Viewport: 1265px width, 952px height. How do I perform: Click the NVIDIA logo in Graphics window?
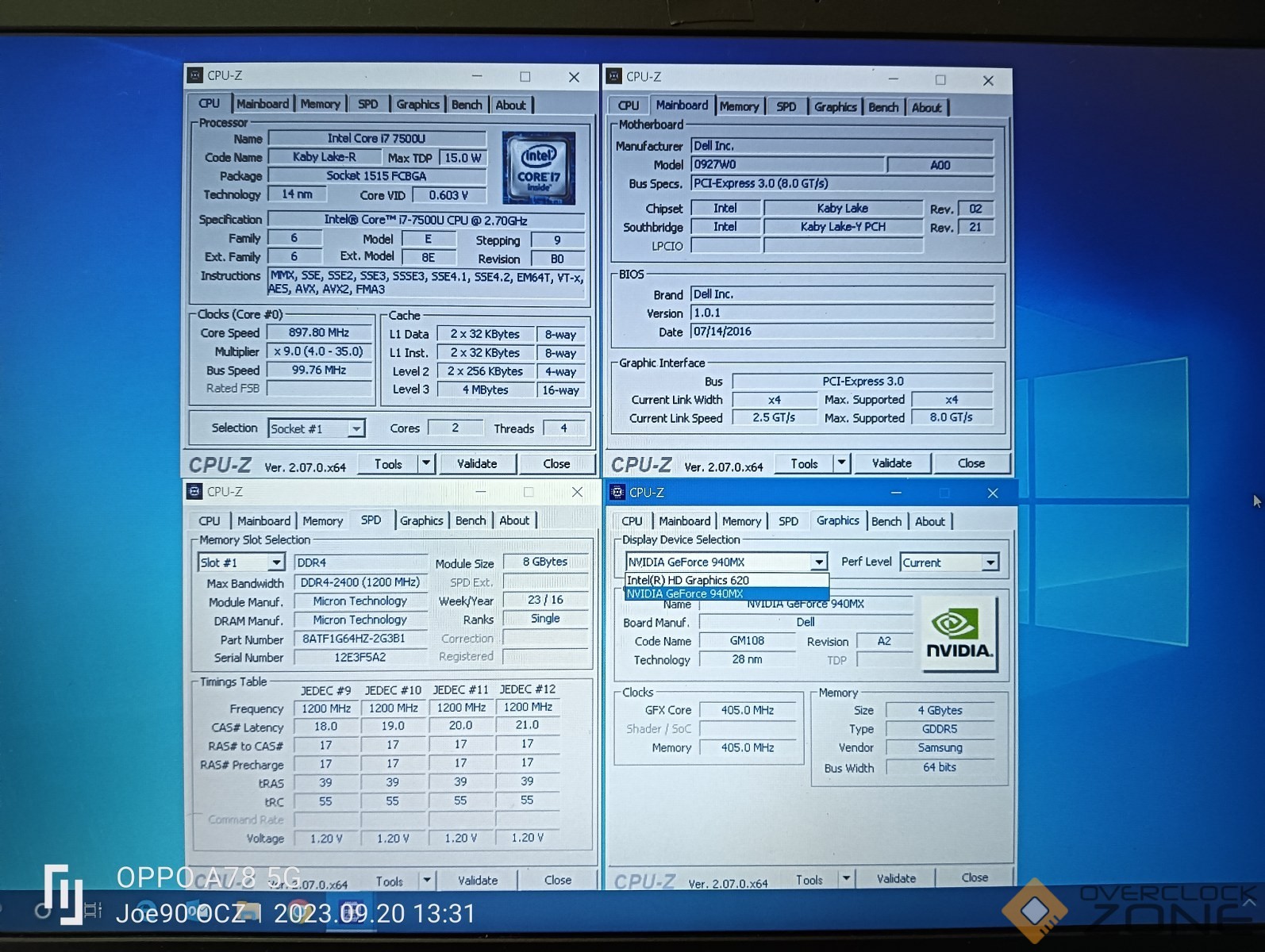(x=959, y=635)
